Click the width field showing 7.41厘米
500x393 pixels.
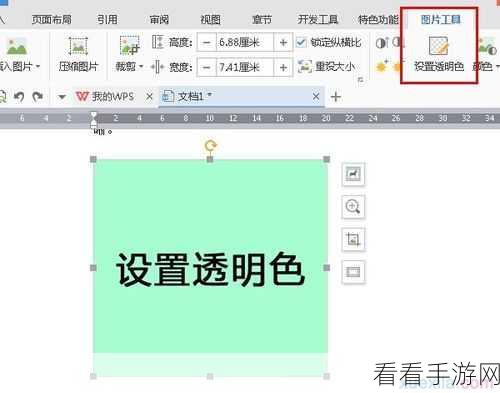coord(245,68)
